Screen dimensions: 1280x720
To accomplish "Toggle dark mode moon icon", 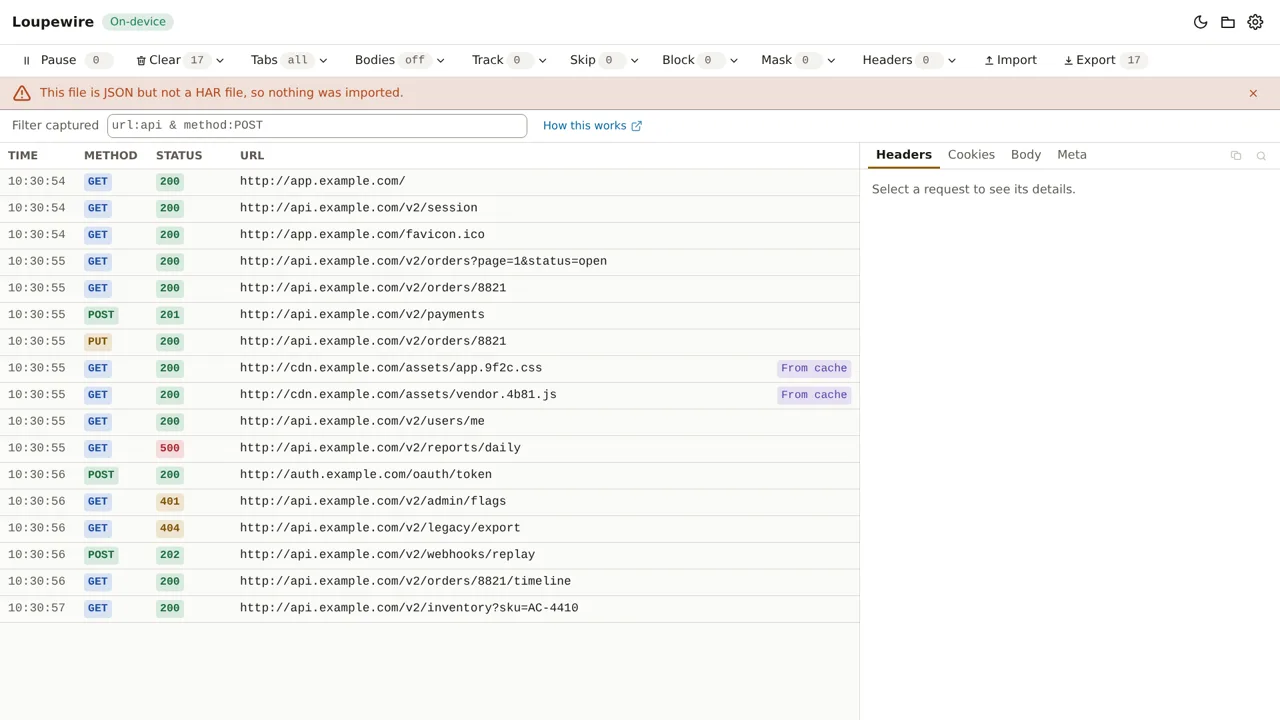I will [1201, 22].
